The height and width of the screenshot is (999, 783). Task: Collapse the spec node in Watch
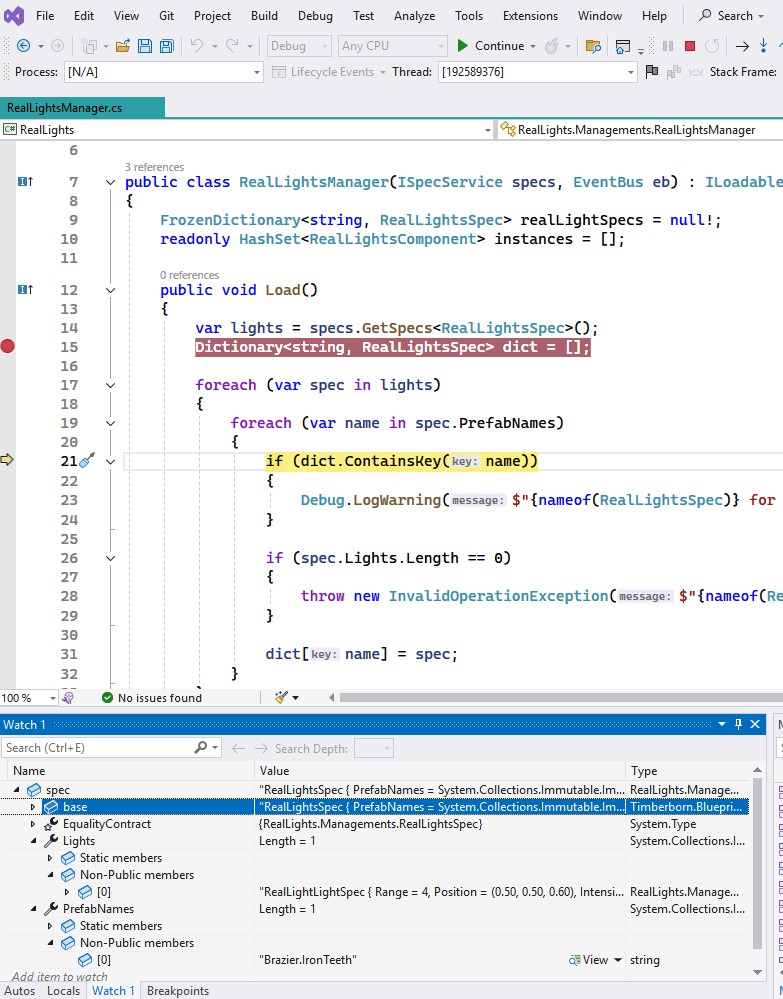17,790
